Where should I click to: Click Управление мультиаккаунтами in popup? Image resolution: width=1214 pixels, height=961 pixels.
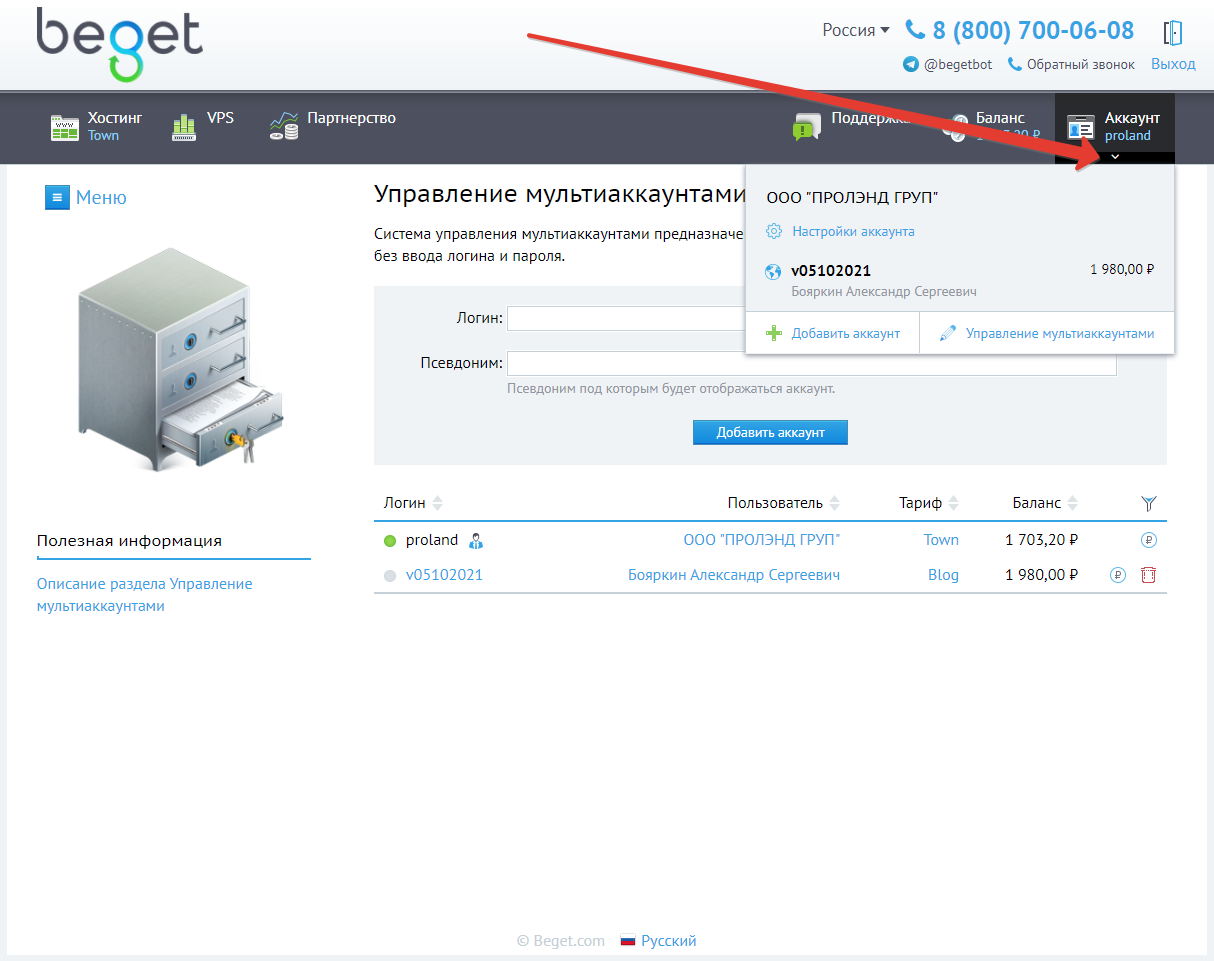tap(1059, 333)
